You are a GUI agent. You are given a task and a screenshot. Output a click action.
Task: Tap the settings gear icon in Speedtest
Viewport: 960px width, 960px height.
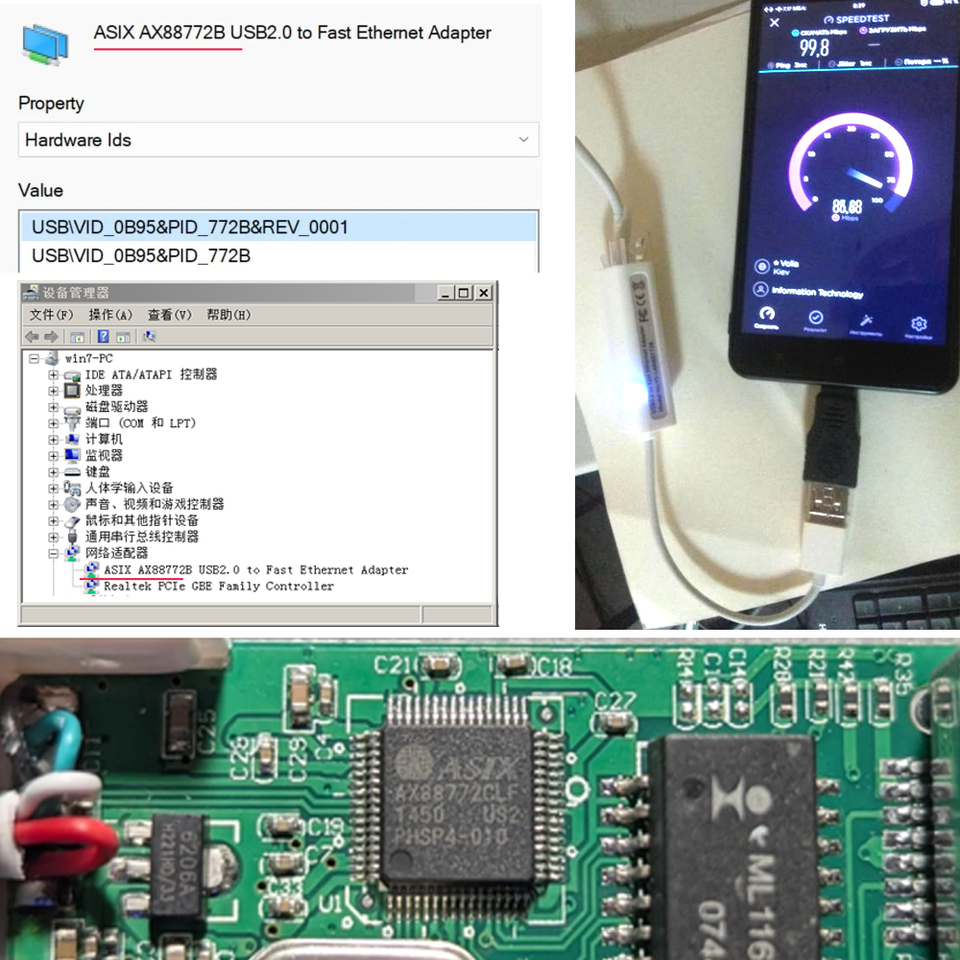click(918, 324)
